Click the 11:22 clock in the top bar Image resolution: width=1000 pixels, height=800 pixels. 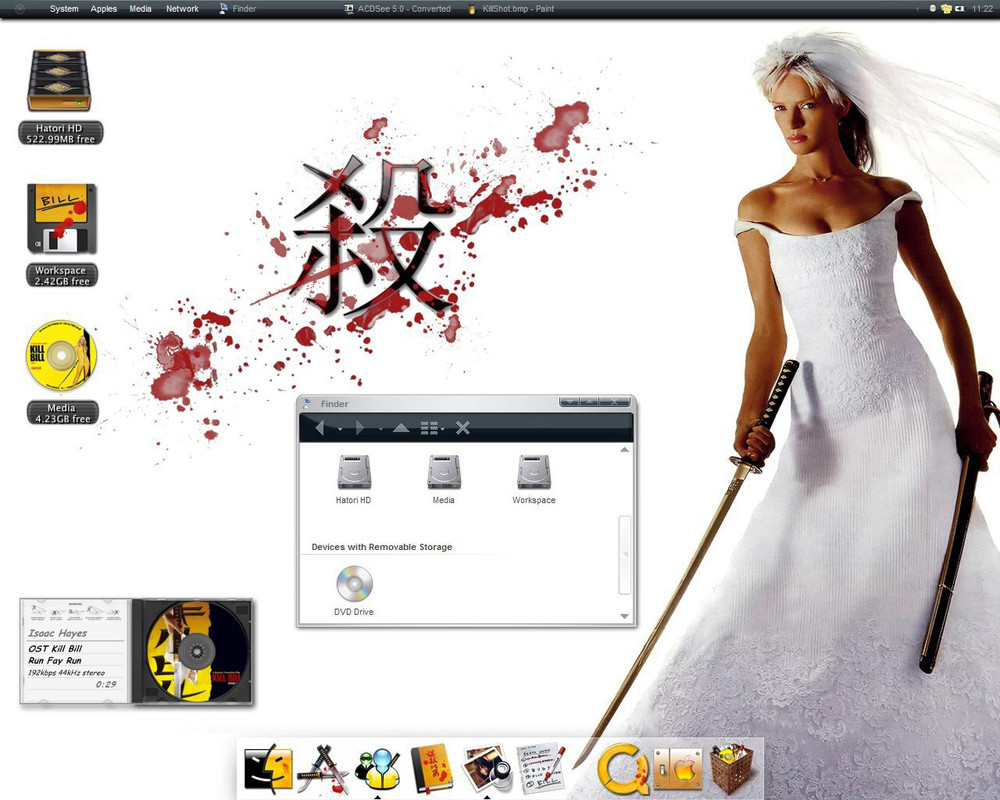(982, 9)
